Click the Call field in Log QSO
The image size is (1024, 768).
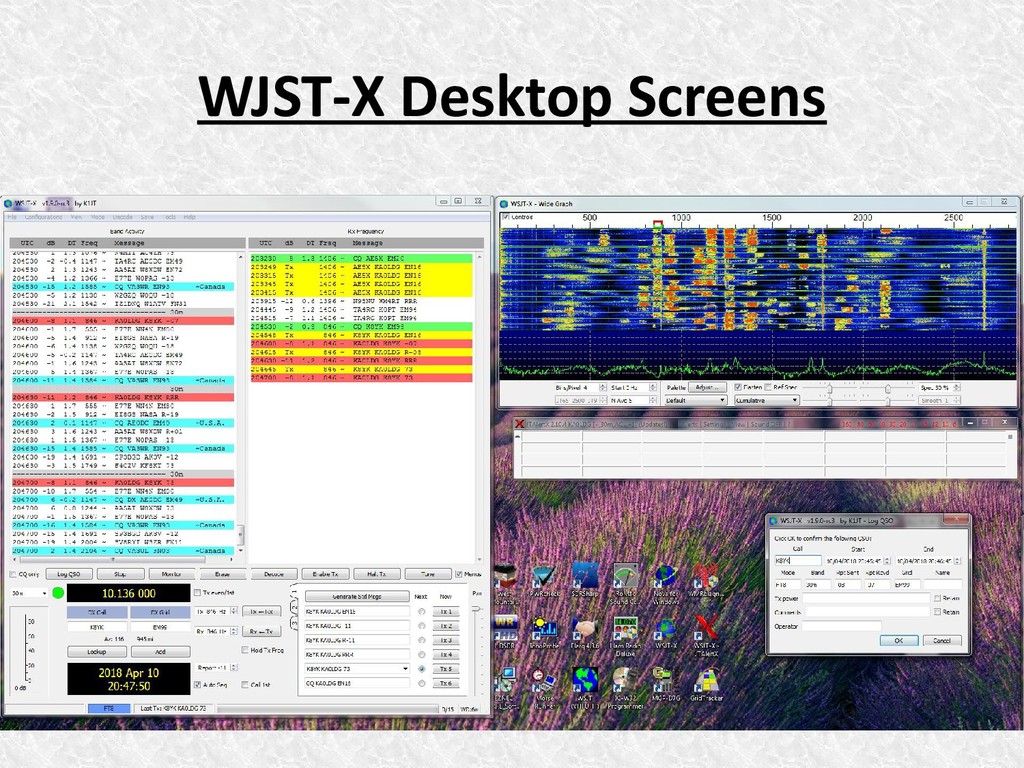(x=797, y=561)
